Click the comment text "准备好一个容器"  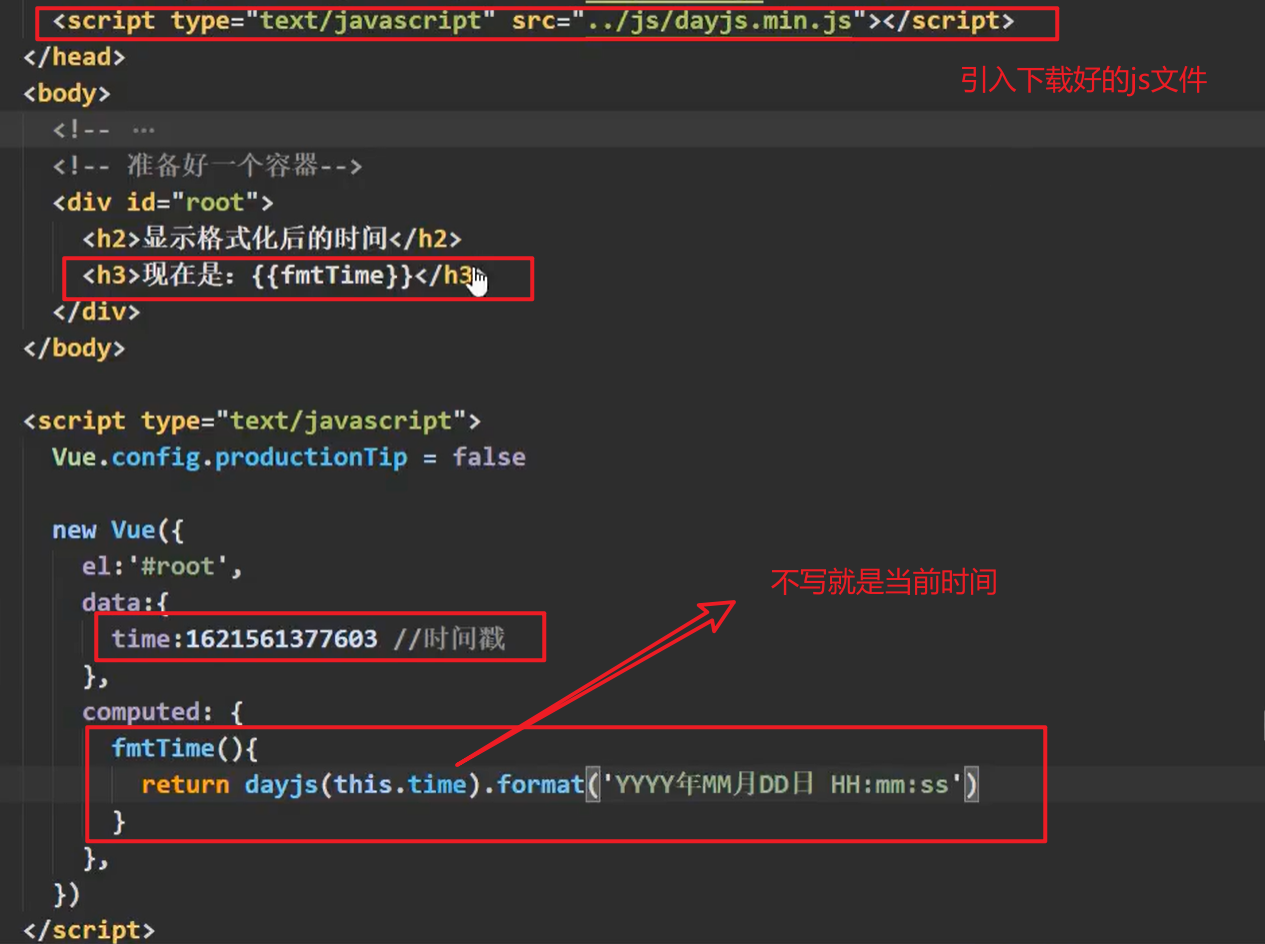point(222,166)
